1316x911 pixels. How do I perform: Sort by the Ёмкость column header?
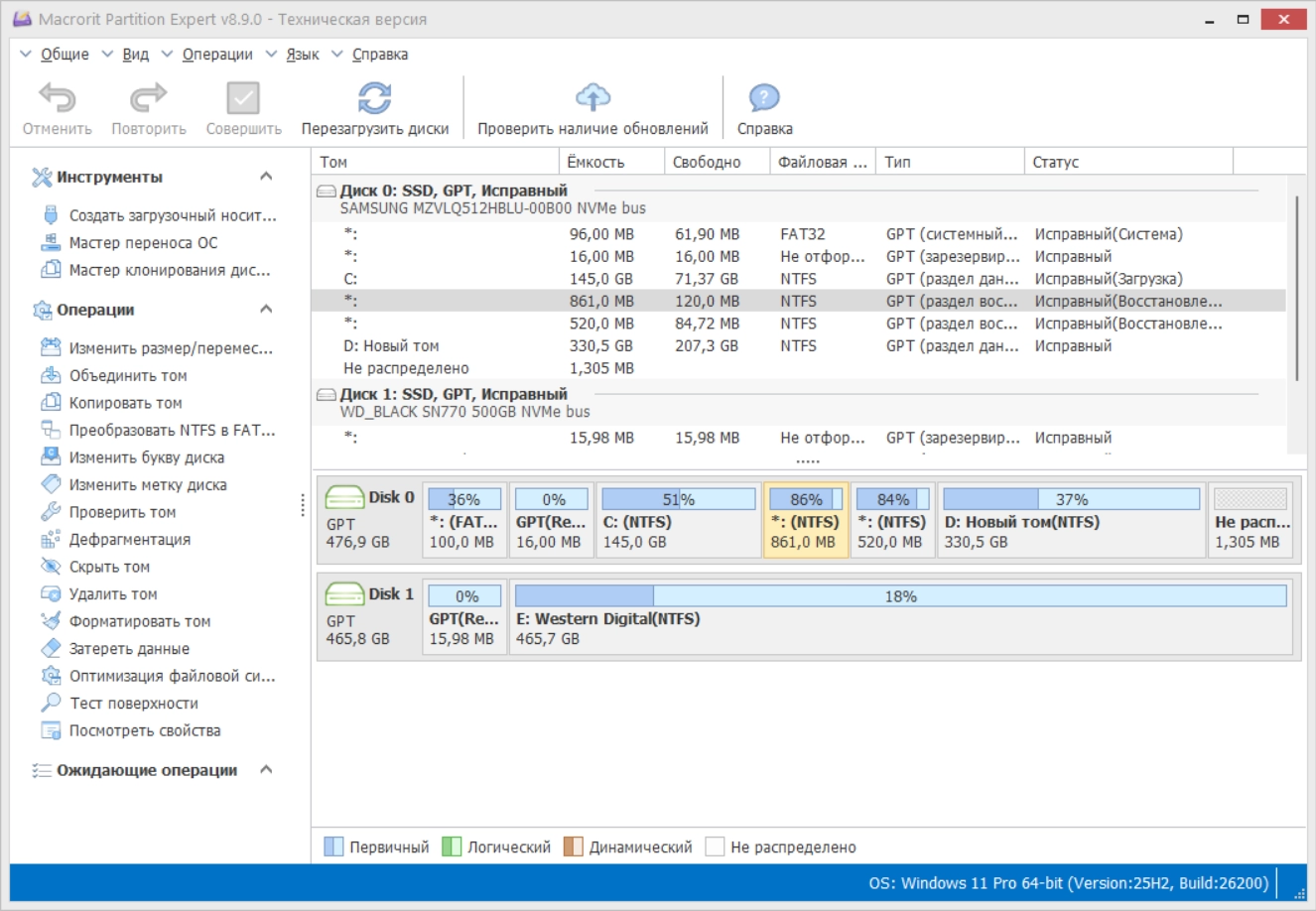click(x=595, y=162)
